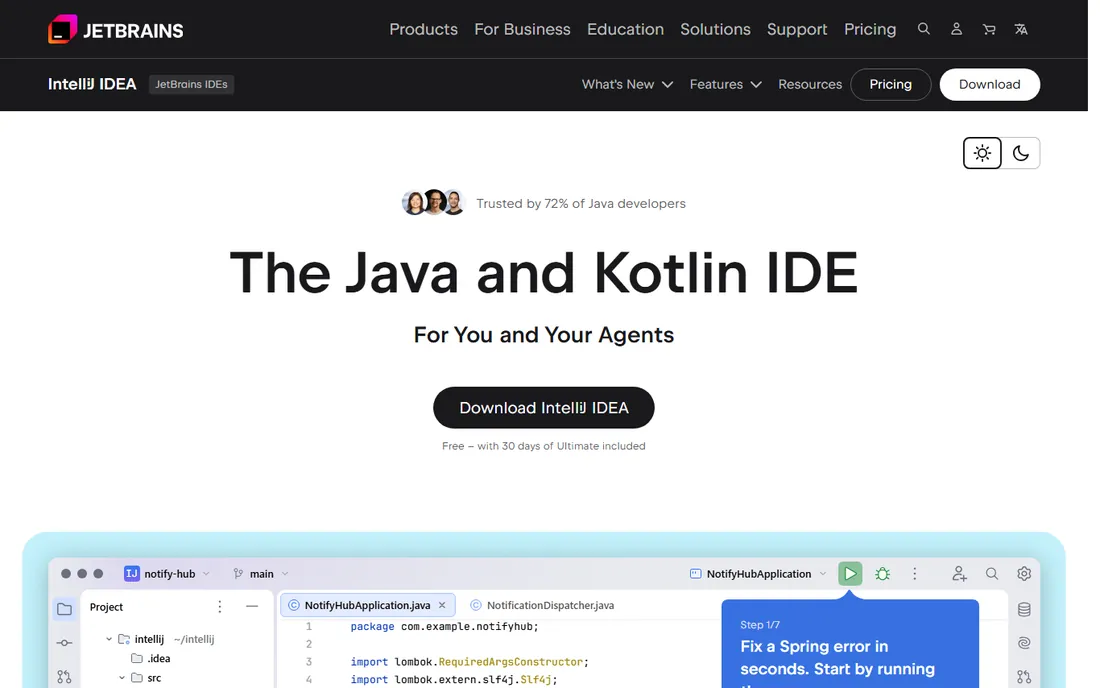Click 'Free – with 30 days of Ultimate included' text
The width and height of the screenshot is (1100, 688).
[544, 446]
